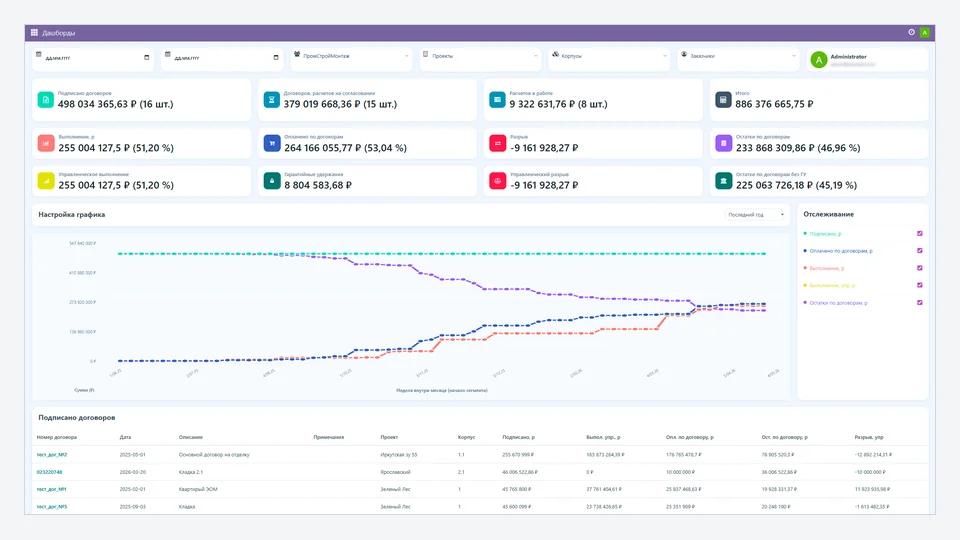Click cell Иркутская 3у 55

(399, 455)
